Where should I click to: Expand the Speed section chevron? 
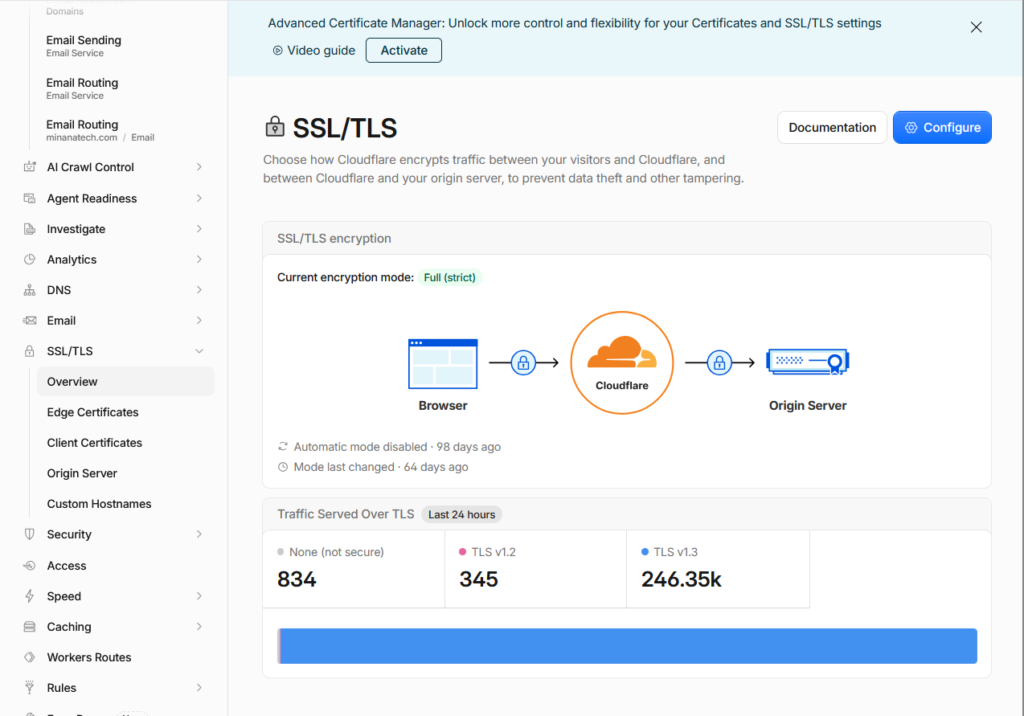click(199, 596)
